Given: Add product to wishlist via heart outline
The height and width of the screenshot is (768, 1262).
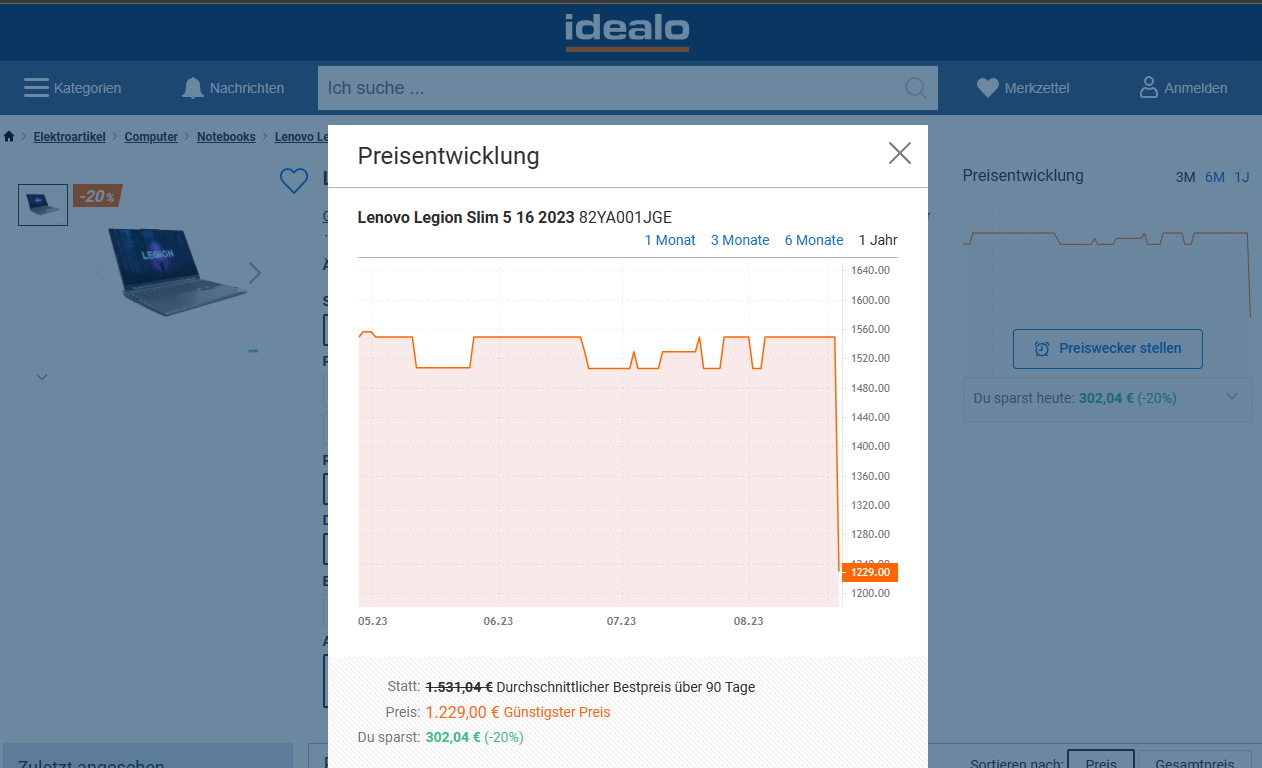Looking at the screenshot, I should [293, 181].
